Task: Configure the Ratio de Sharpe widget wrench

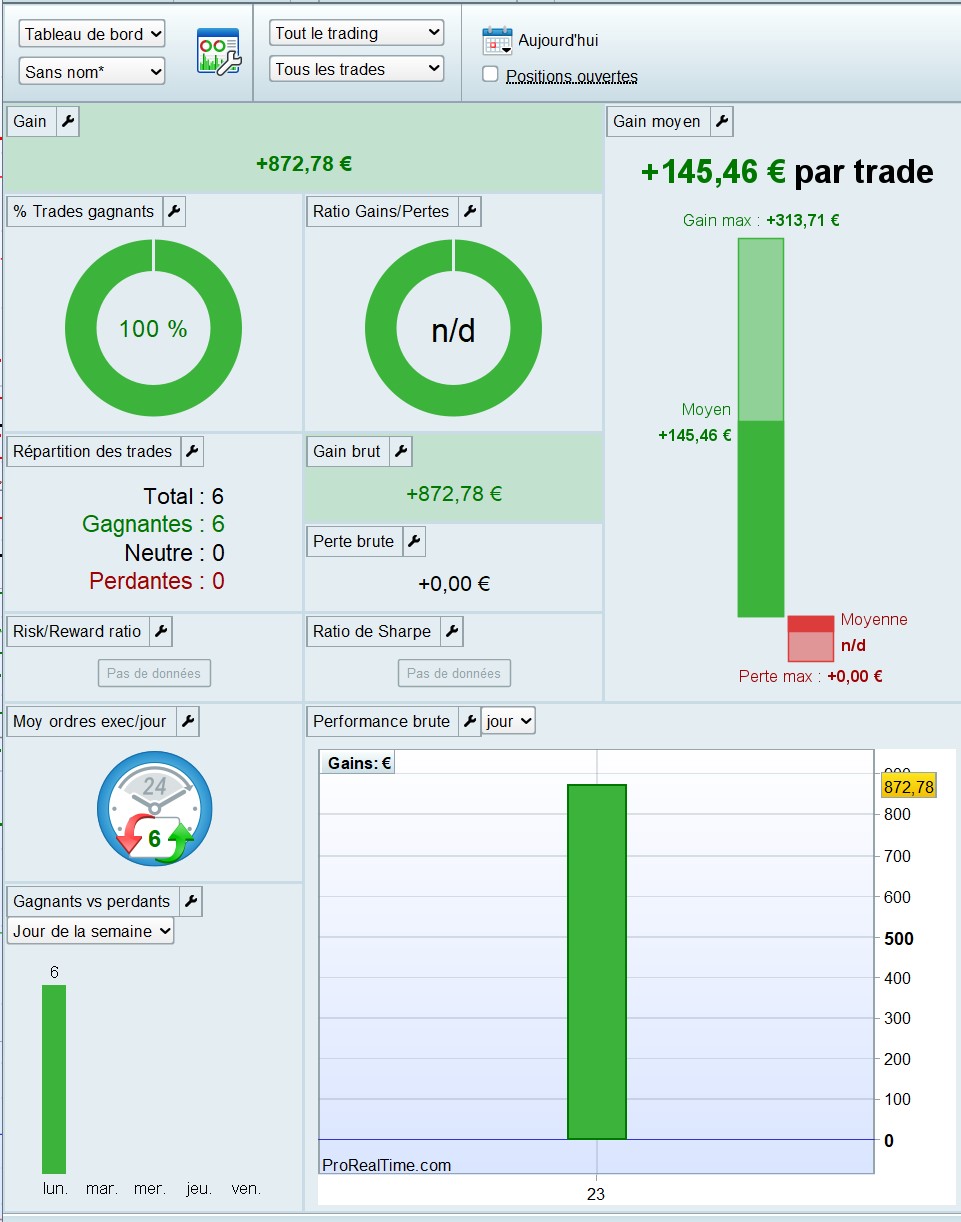Action: tap(452, 631)
